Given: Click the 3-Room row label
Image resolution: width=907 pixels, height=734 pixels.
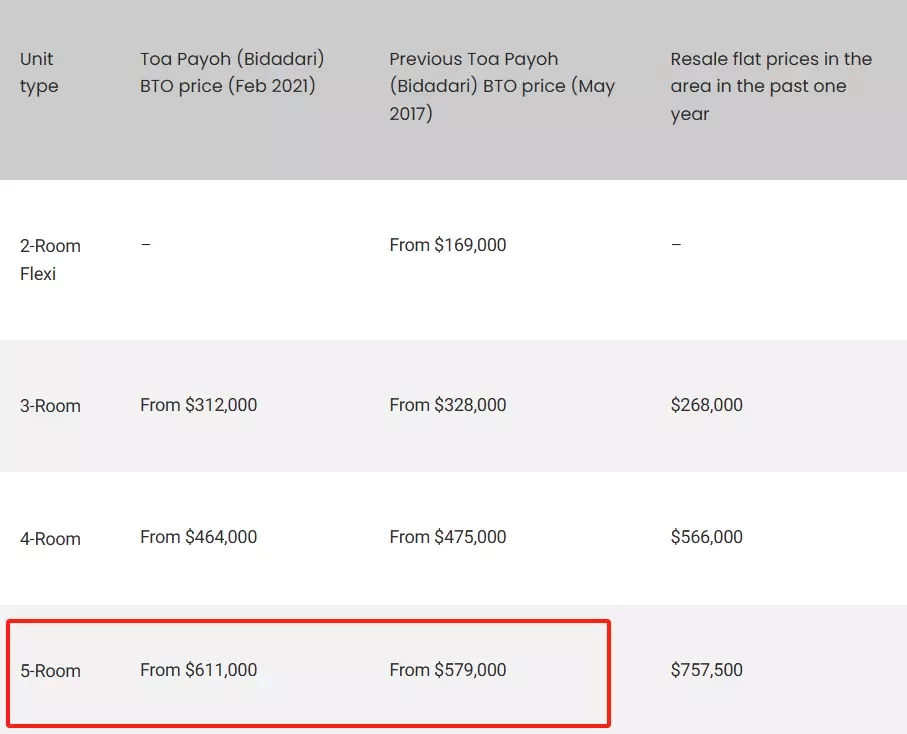Looking at the screenshot, I should click(x=50, y=405).
